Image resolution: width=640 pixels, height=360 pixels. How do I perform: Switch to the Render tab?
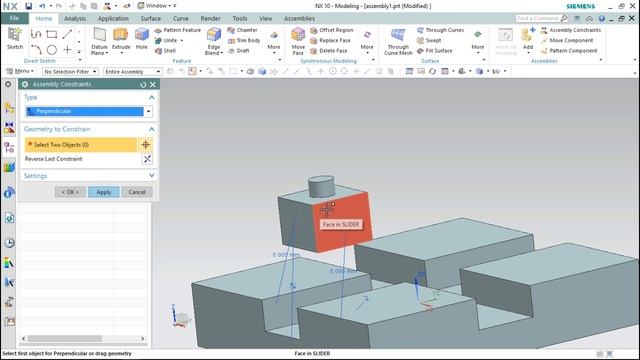pos(210,19)
